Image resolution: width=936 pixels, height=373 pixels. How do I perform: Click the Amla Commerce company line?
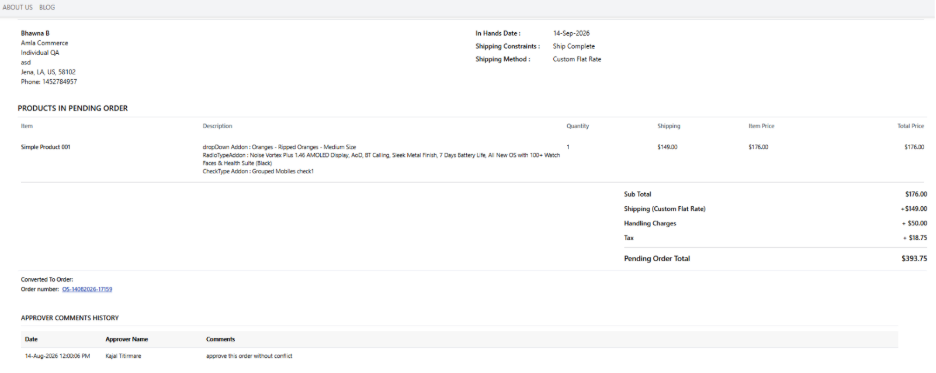[45, 43]
